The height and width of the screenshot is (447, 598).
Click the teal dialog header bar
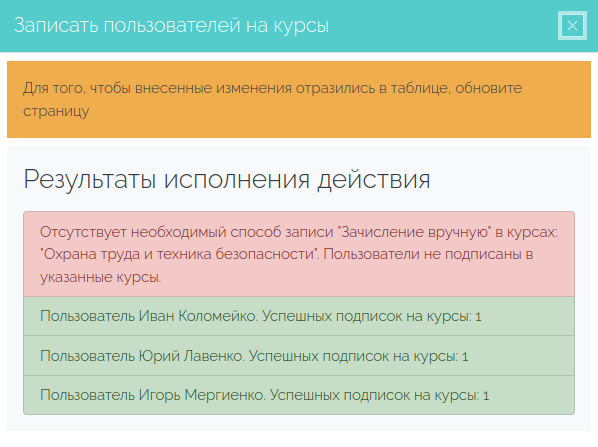pyautogui.click(x=299, y=26)
